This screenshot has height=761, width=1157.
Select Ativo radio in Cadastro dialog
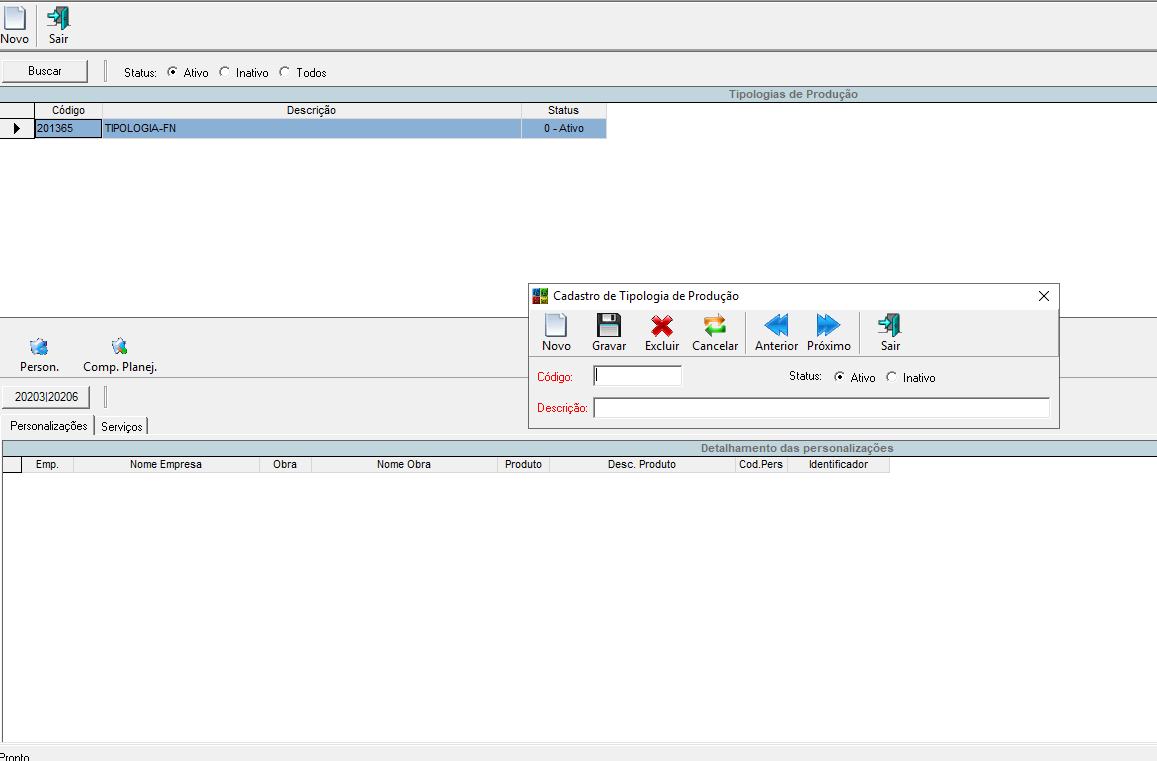[x=839, y=378]
